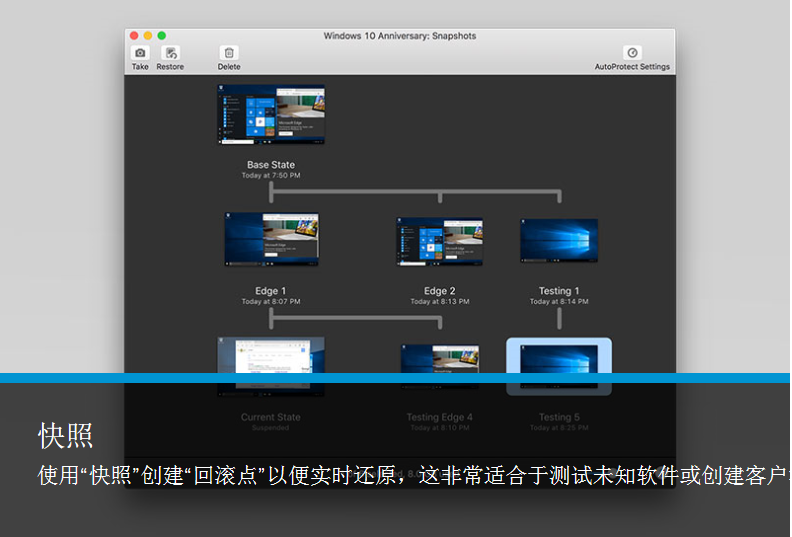Click the "Edge 1" name label
The image size is (792, 537).
271,291
